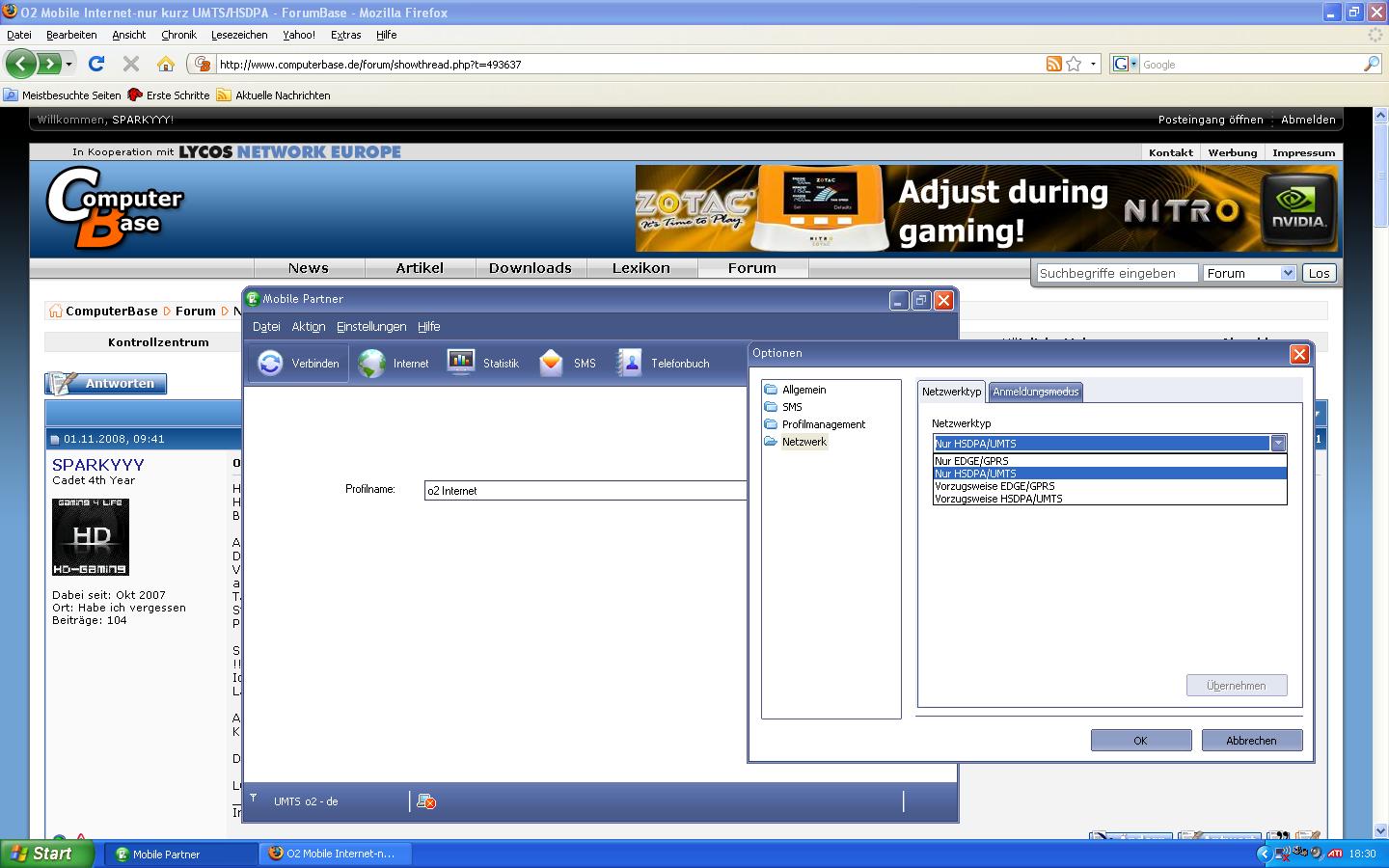Open the Google search engine selector

[1125, 64]
